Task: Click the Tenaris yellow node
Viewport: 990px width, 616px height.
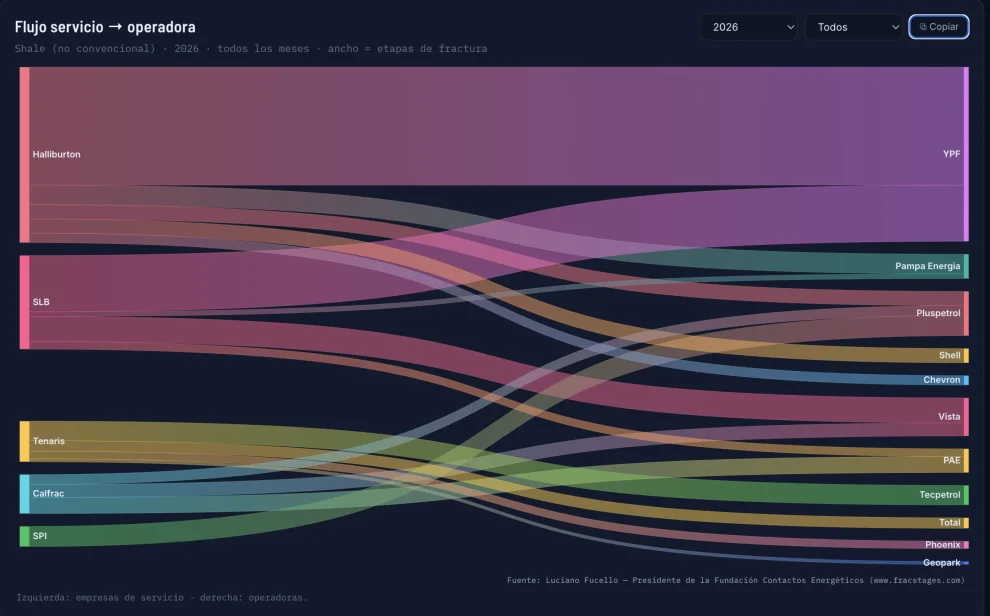Action: [x=25, y=441]
